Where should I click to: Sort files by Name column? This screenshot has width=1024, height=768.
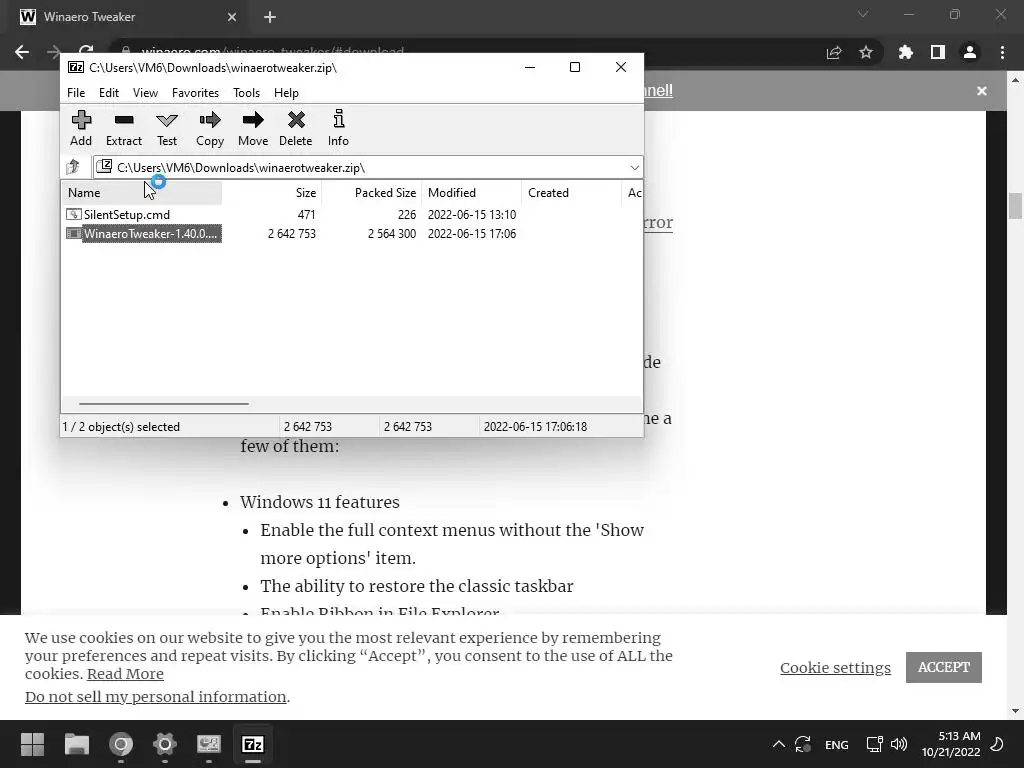click(142, 193)
